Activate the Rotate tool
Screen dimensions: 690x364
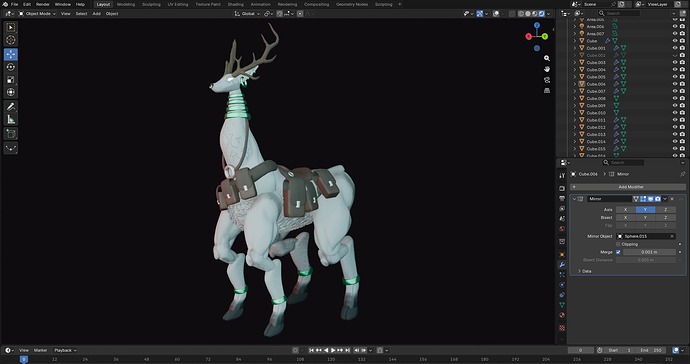[x=11, y=67]
